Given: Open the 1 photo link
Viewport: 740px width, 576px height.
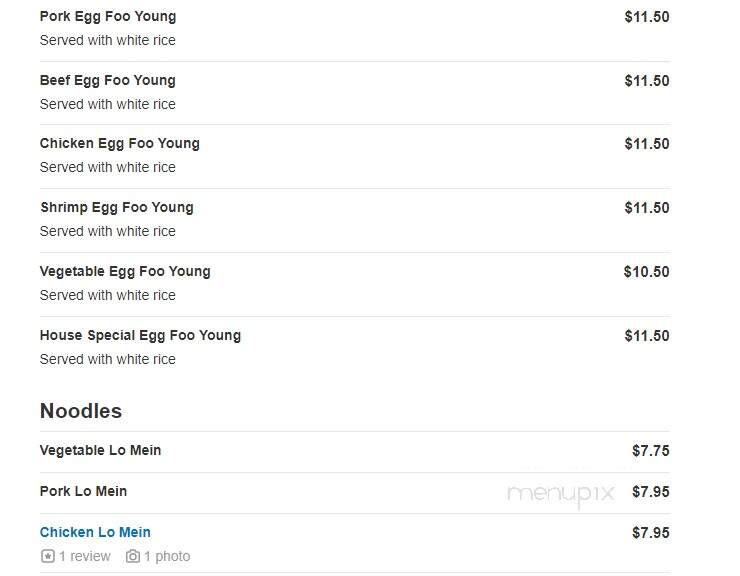Looking at the screenshot, I should pos(167,556).
